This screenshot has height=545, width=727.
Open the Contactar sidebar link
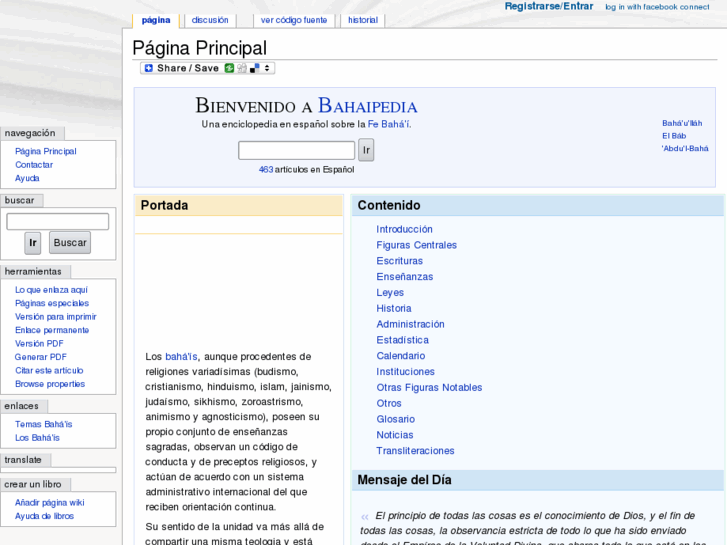(x=34, y=165)
